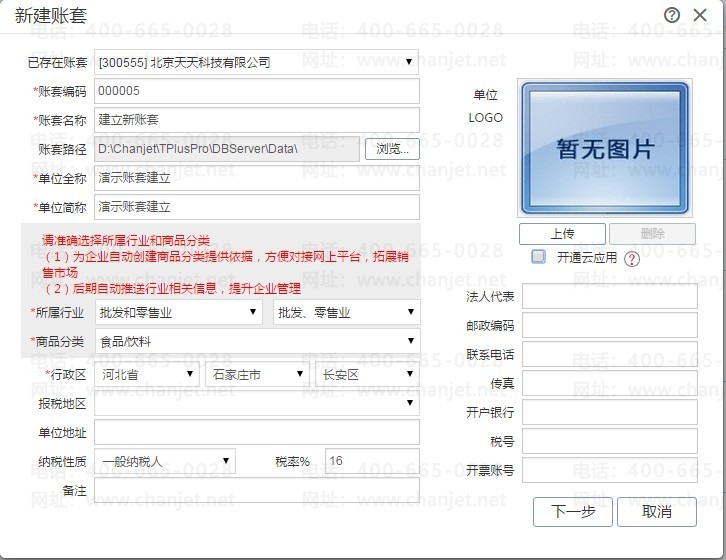Viewport: 726px width, 560px height.
Task: Open the 纳税性质 一般纳税人 dropdown
Action: coord(165,461)
